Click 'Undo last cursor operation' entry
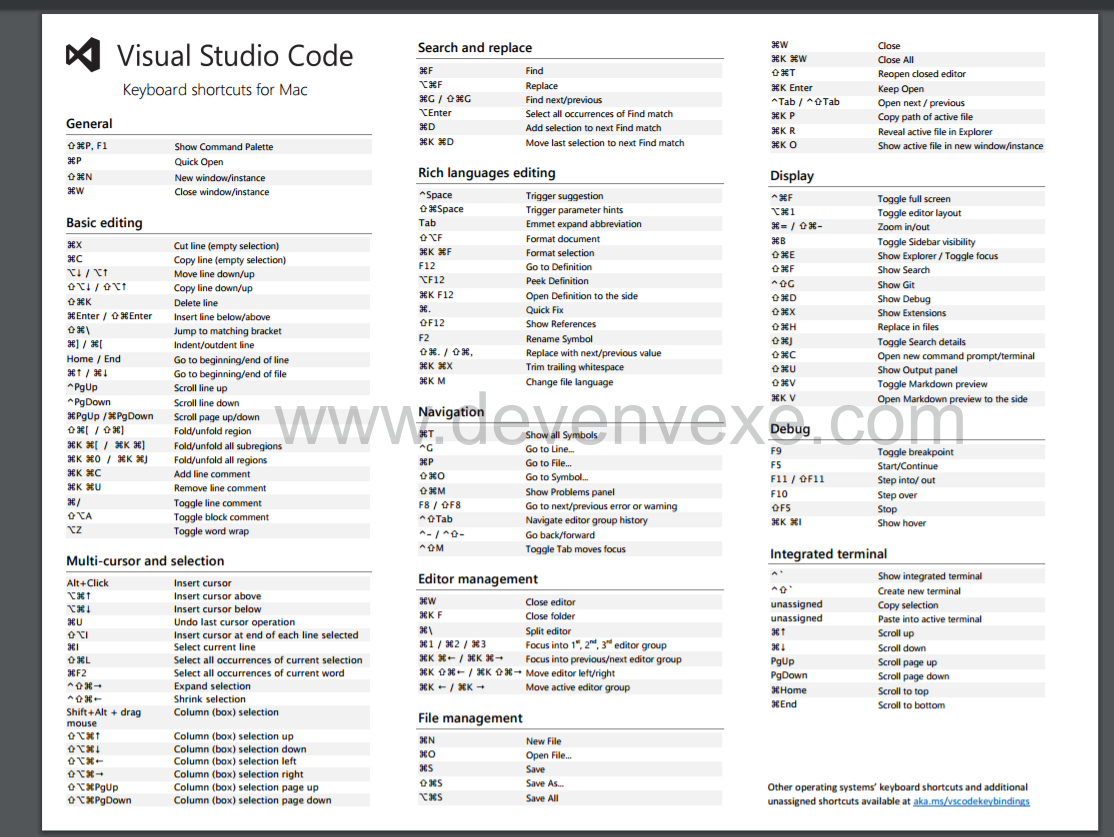The width and height of the screenshot is (1114, 837). (x=234, y=622)
